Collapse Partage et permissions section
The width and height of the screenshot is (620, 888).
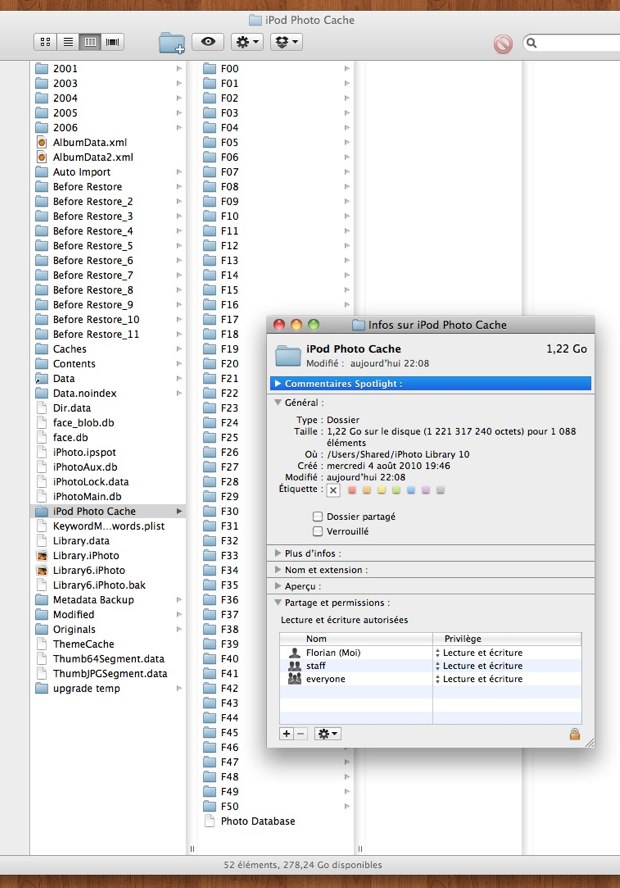click(278, 603)
